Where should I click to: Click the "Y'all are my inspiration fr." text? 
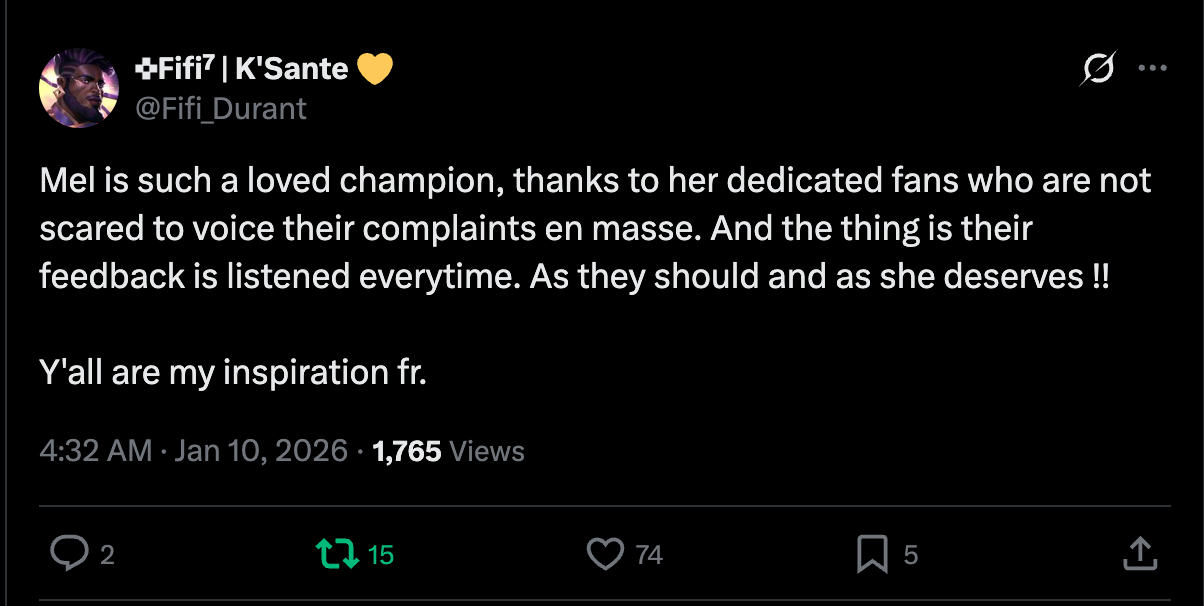point(233,372)
